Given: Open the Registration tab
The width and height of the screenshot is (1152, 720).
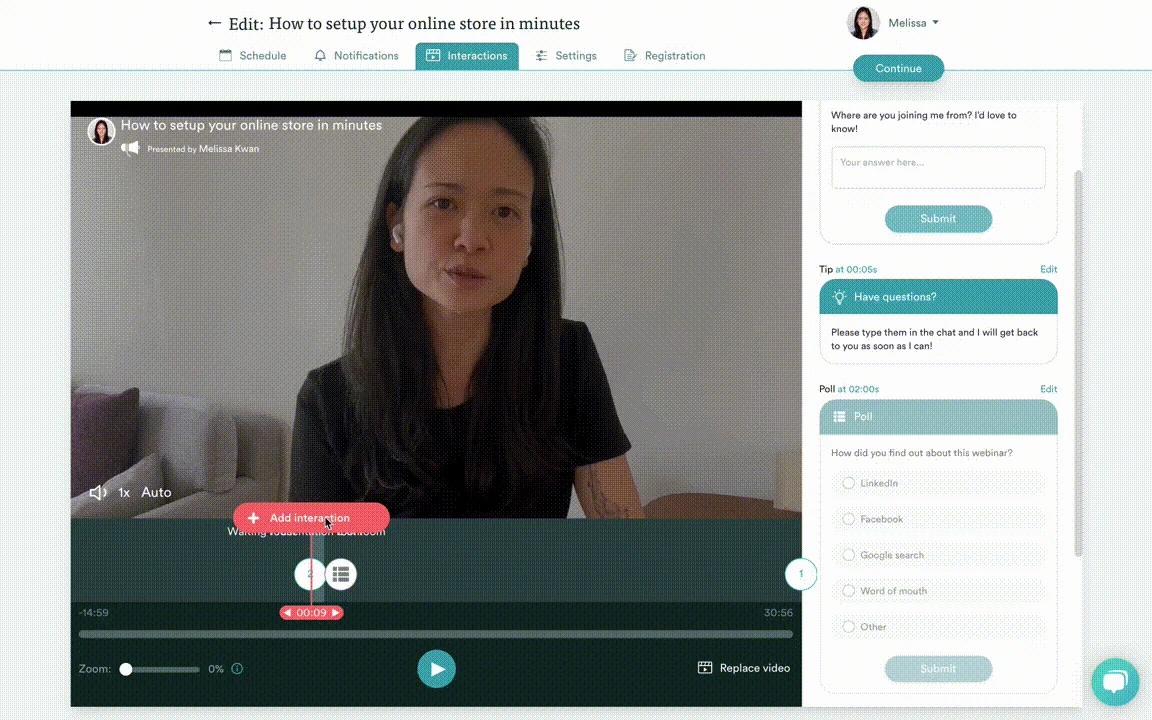Looking at the screenshot, I should (664, 56).
